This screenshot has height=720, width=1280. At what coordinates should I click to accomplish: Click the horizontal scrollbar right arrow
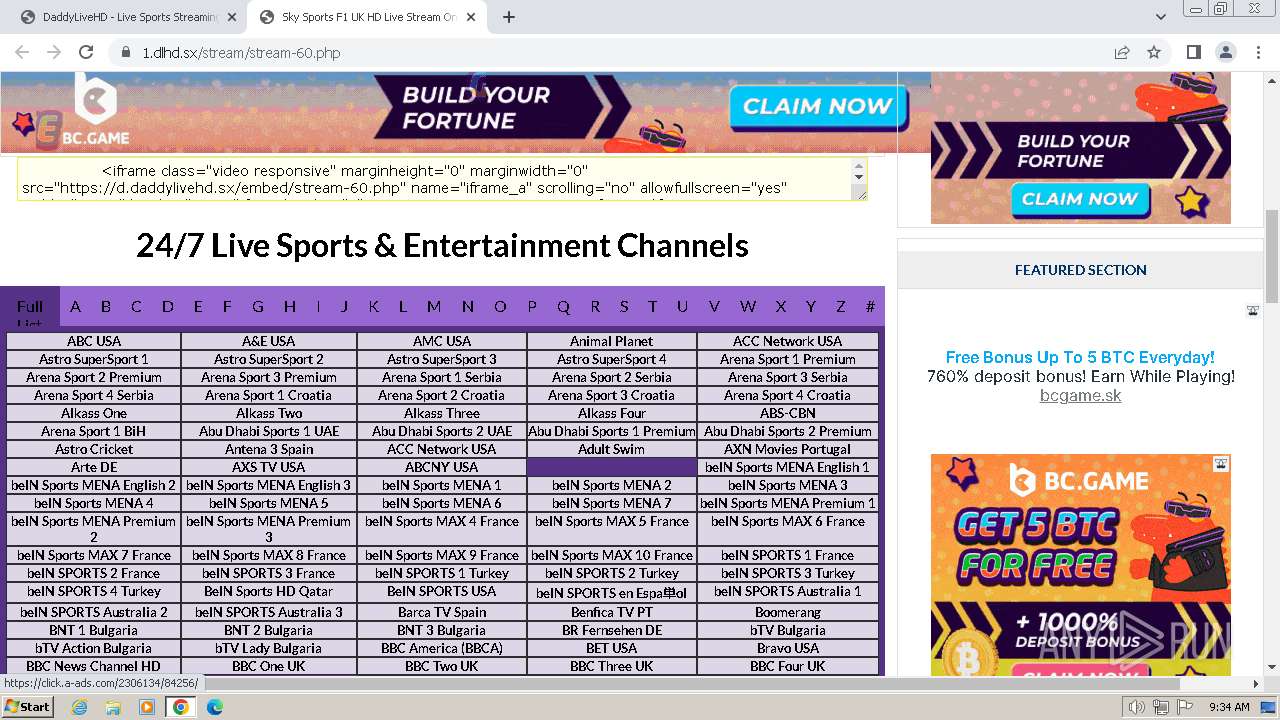[1256, 684]
